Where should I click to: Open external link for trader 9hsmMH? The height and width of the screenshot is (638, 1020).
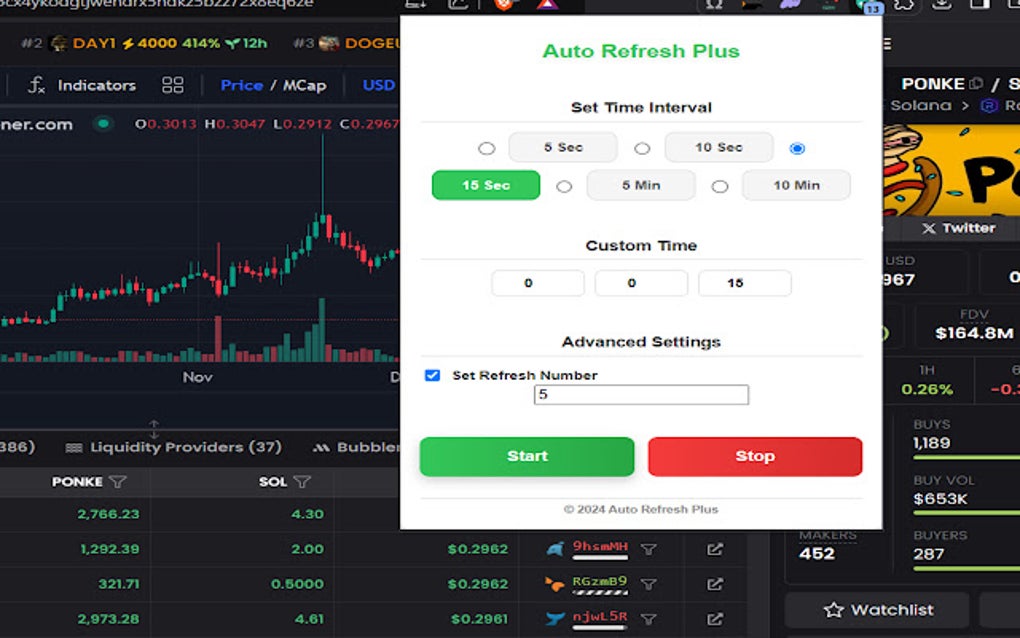pyautogui.click(x=716, y=547)
